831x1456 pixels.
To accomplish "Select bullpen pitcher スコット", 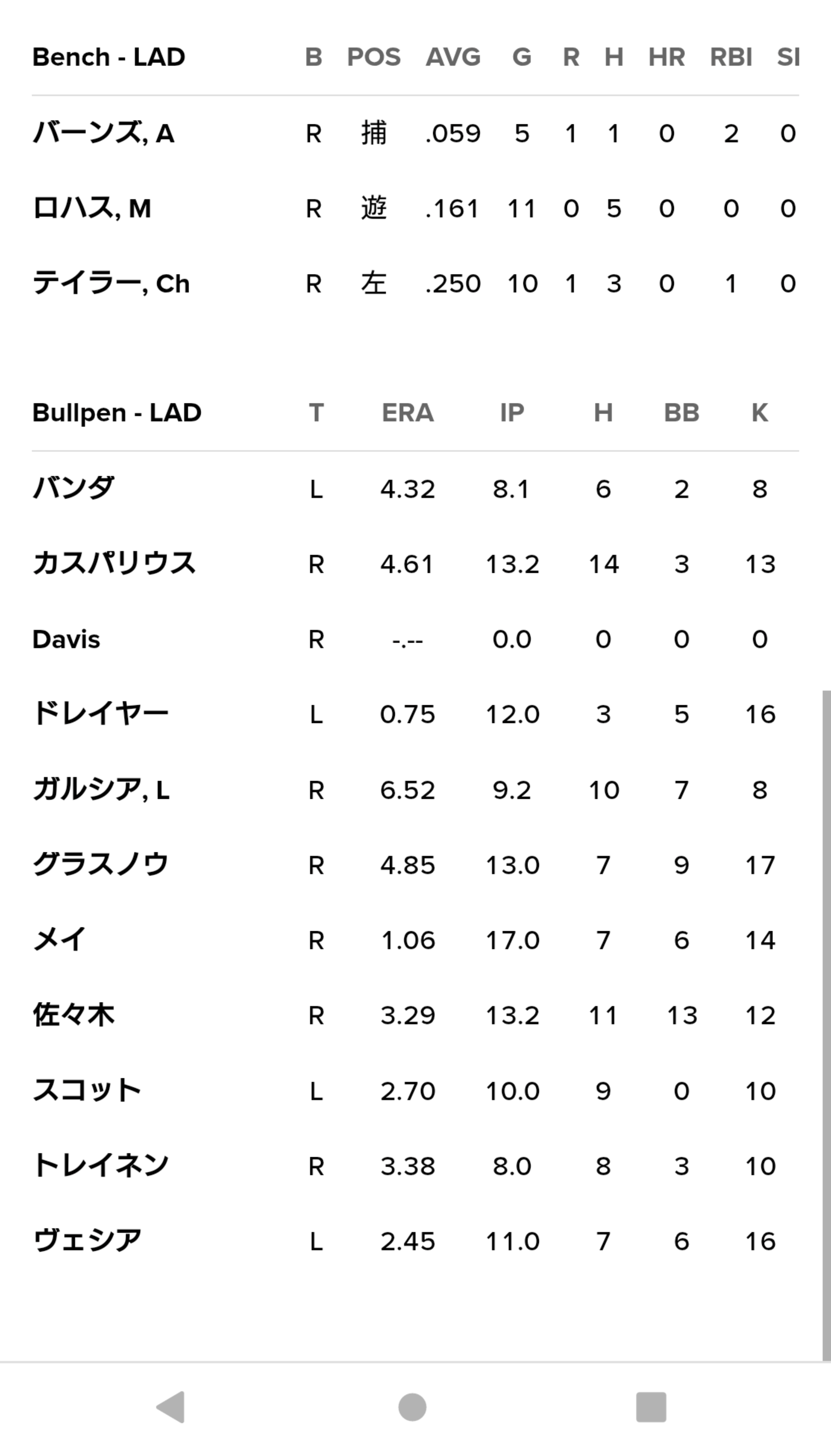I will tap(87, 1090).
